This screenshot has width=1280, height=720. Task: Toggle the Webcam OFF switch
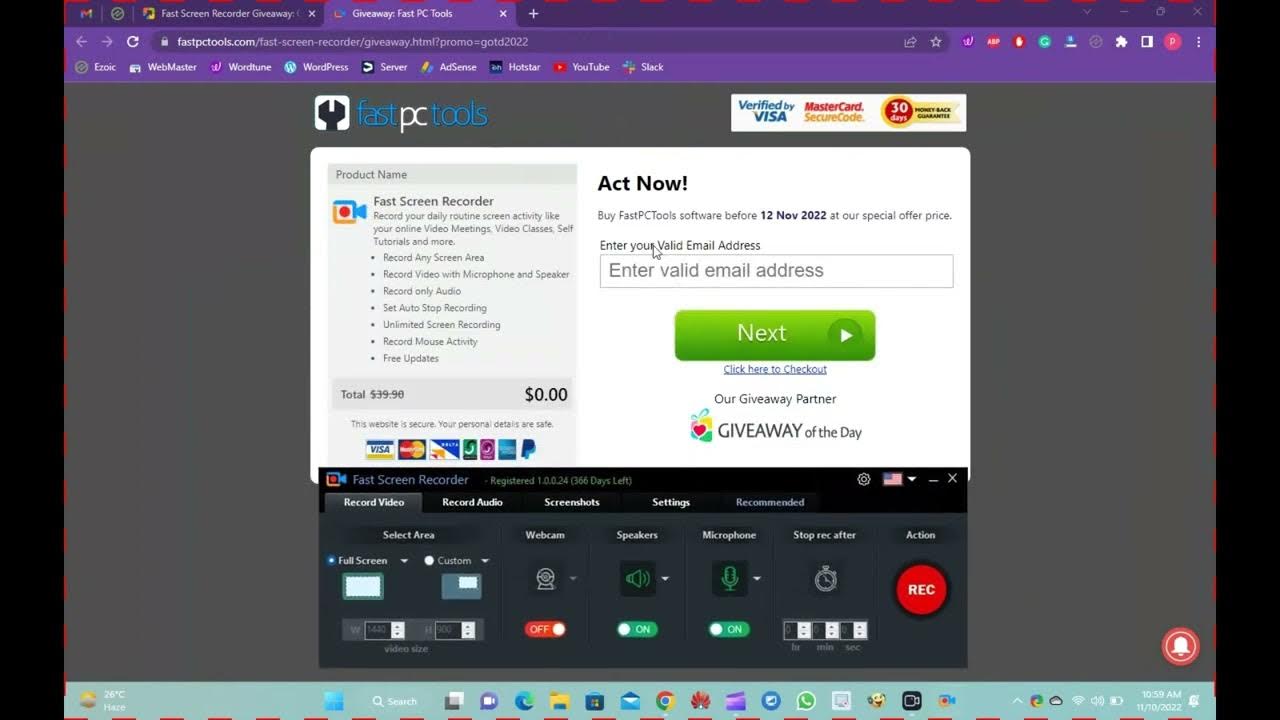(545, 629)
